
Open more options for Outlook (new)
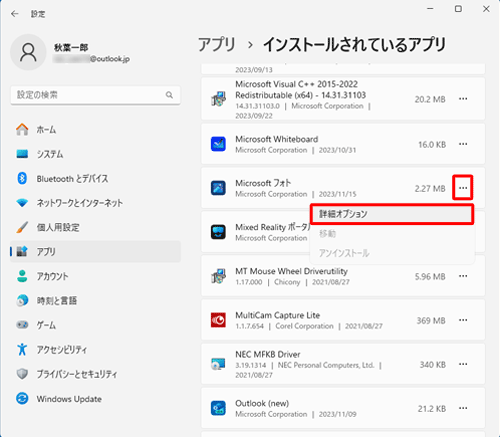[x=463, y=408]
